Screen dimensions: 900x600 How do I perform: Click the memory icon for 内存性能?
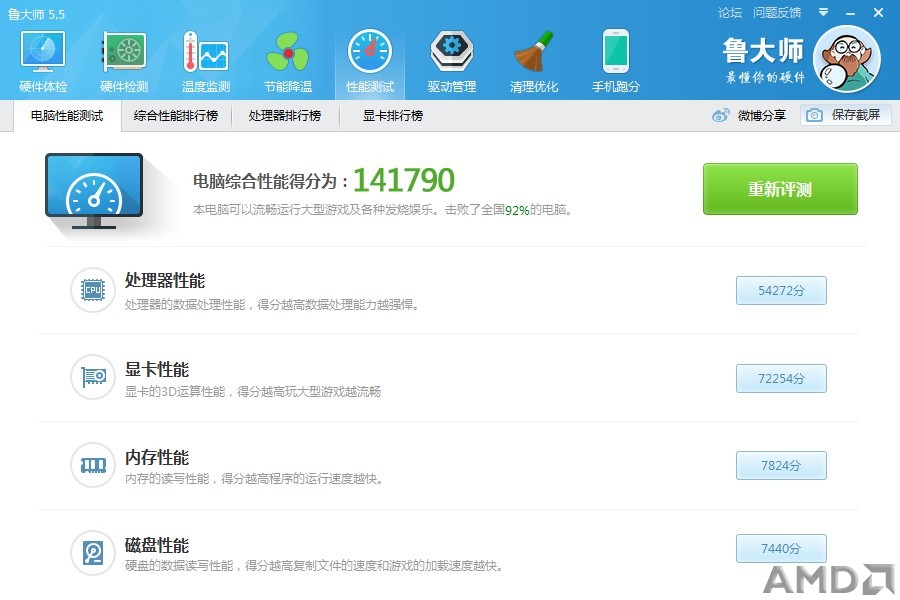(93, 464)
